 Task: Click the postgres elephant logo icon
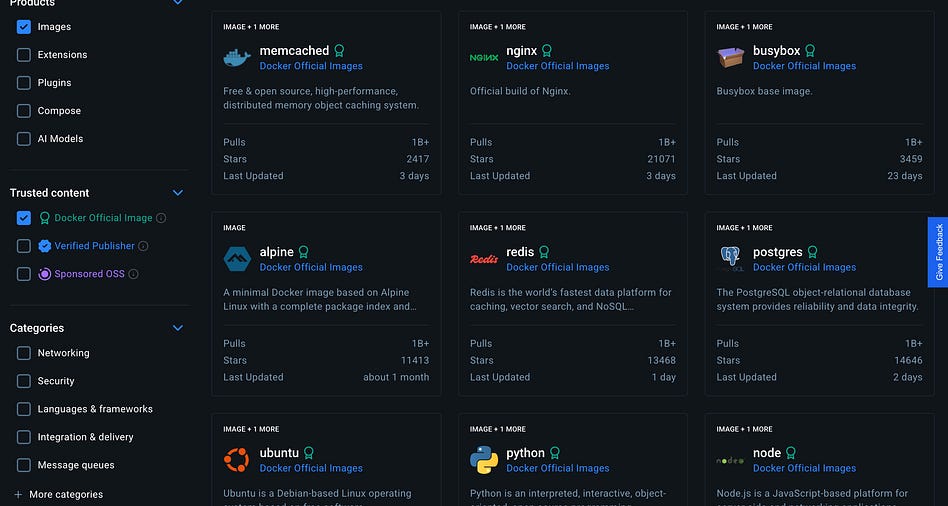point(731,259)
